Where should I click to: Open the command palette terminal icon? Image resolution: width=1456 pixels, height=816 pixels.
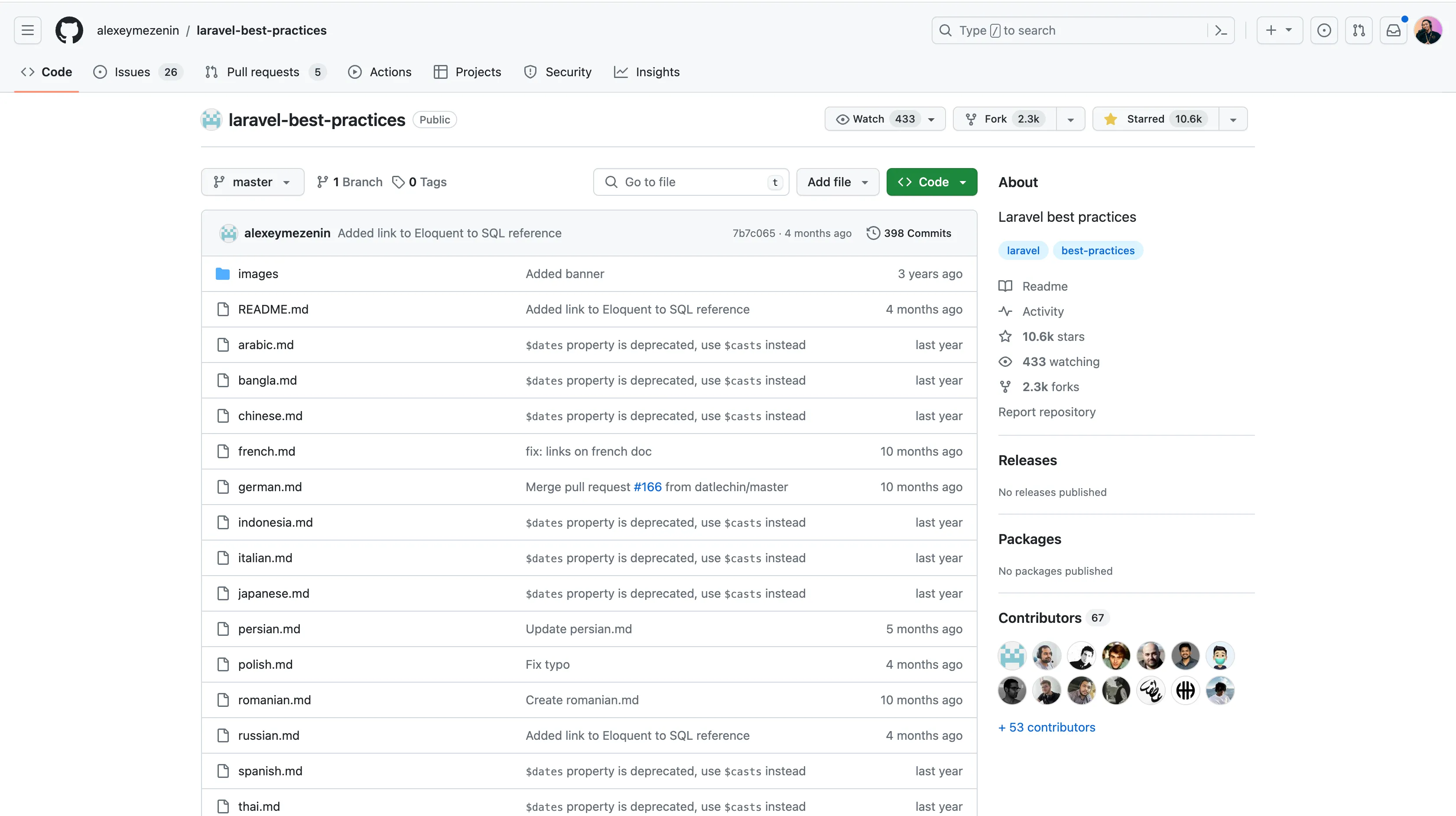tap(1220, 30)
